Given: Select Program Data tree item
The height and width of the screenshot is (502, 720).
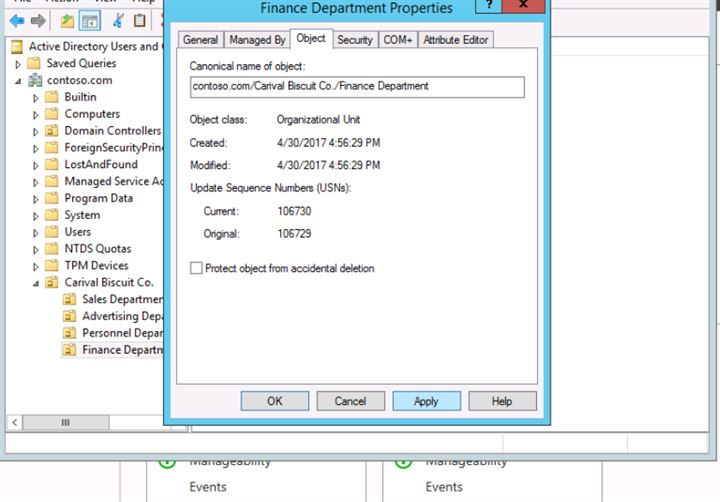Looking at the screenshot, I should point(99,198).
